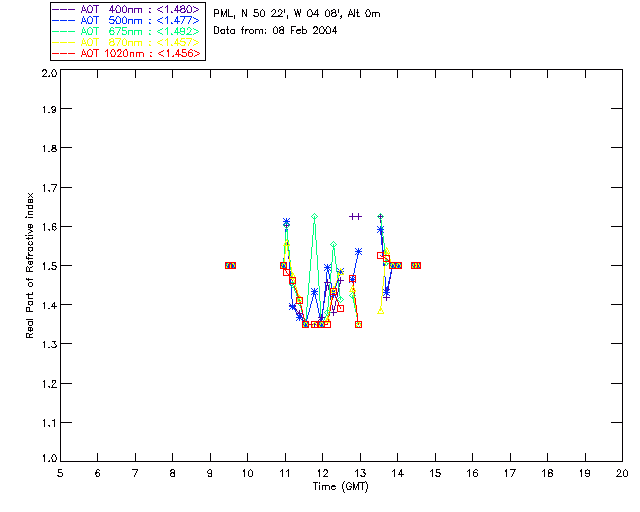640x512 pixels.
Task: Click the 9 tick label on time axis
Action: pyautogui.click(x=210, y=474)
